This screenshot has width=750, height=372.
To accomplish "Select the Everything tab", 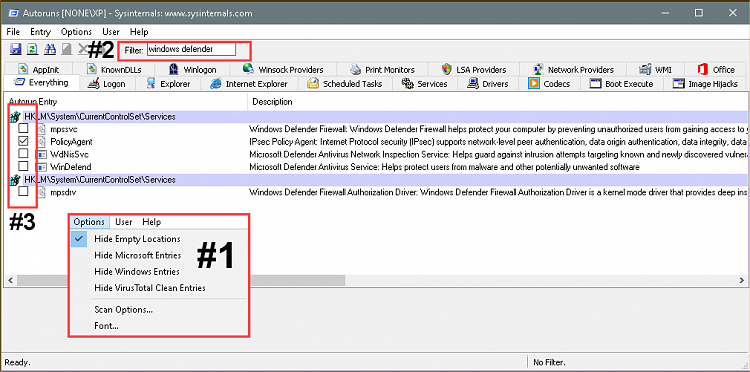I will (41, 83).
